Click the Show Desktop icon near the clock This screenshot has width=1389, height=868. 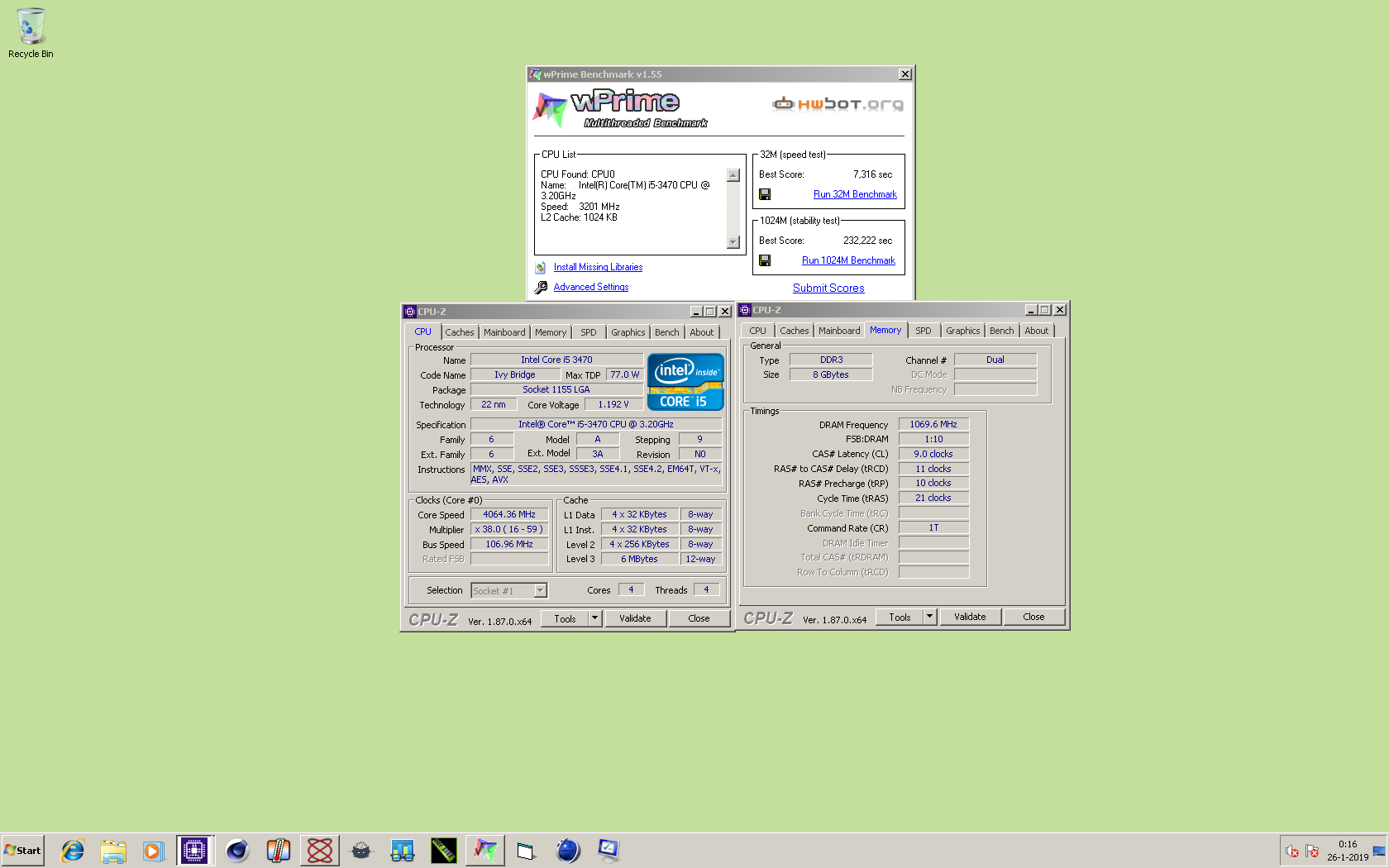(x=1379, y=851)
